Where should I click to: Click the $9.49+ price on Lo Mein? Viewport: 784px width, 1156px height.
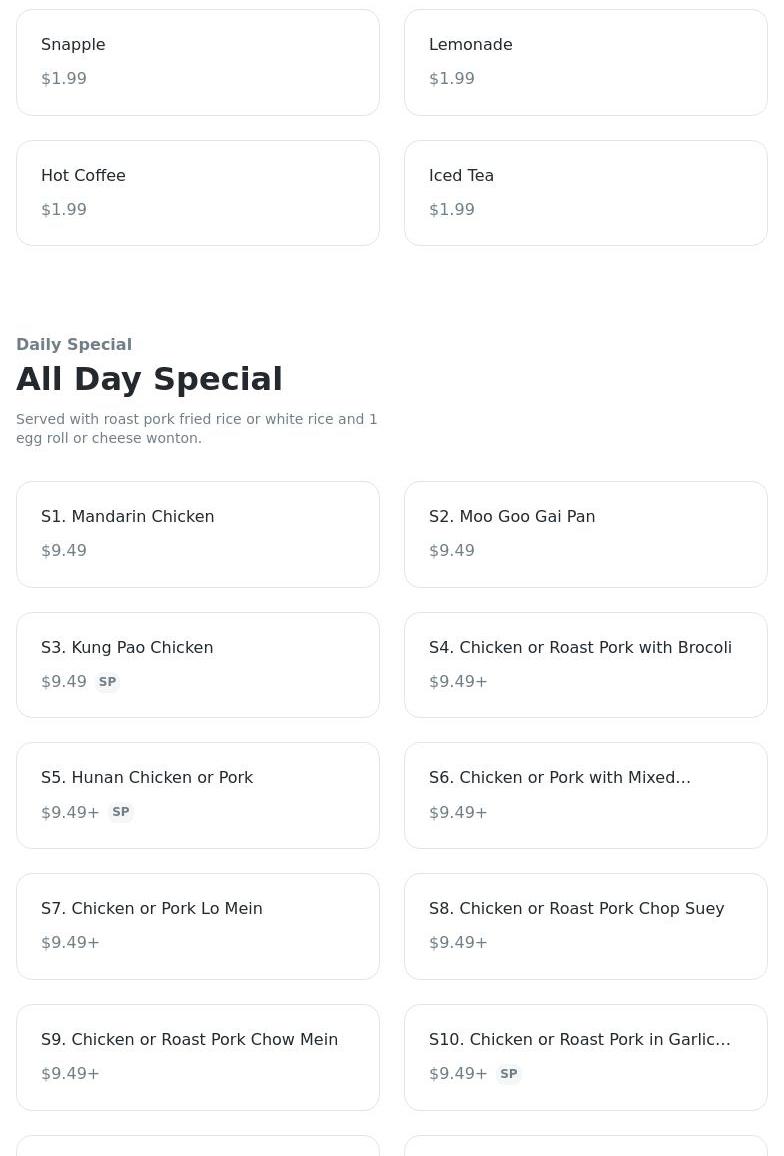tap(70, 943)
